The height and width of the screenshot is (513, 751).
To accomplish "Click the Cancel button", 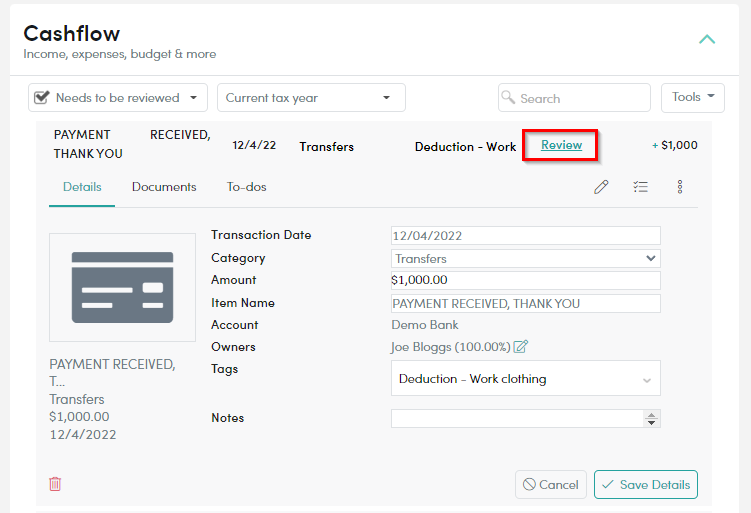I will click(x=551, y=485).
